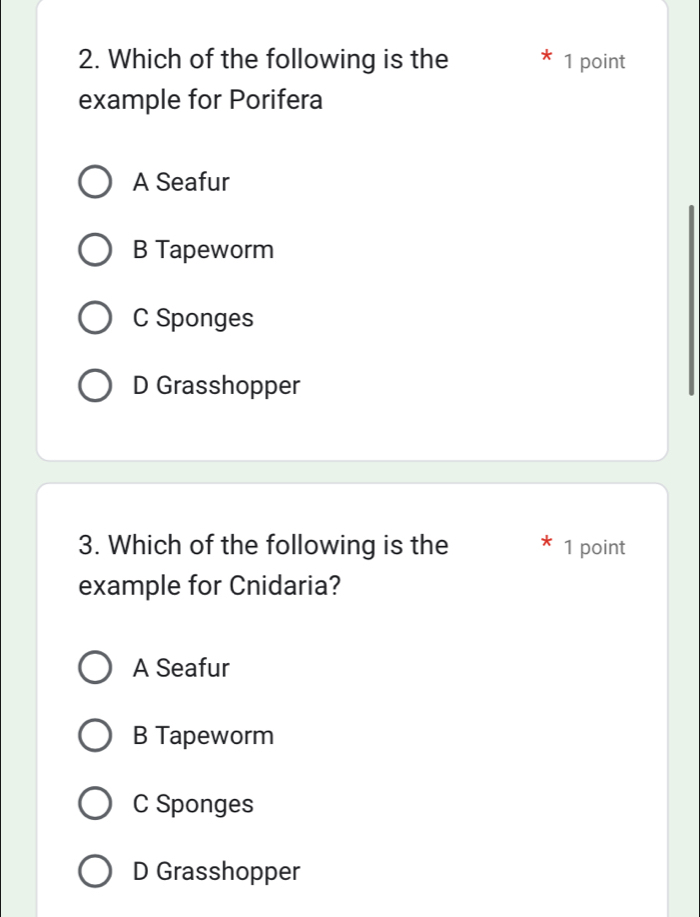Viewport: 700px width, 917px height.
Task: Choose C Sponges as answer to question 2
Action: pyautogui.click(x=95, y=317)
